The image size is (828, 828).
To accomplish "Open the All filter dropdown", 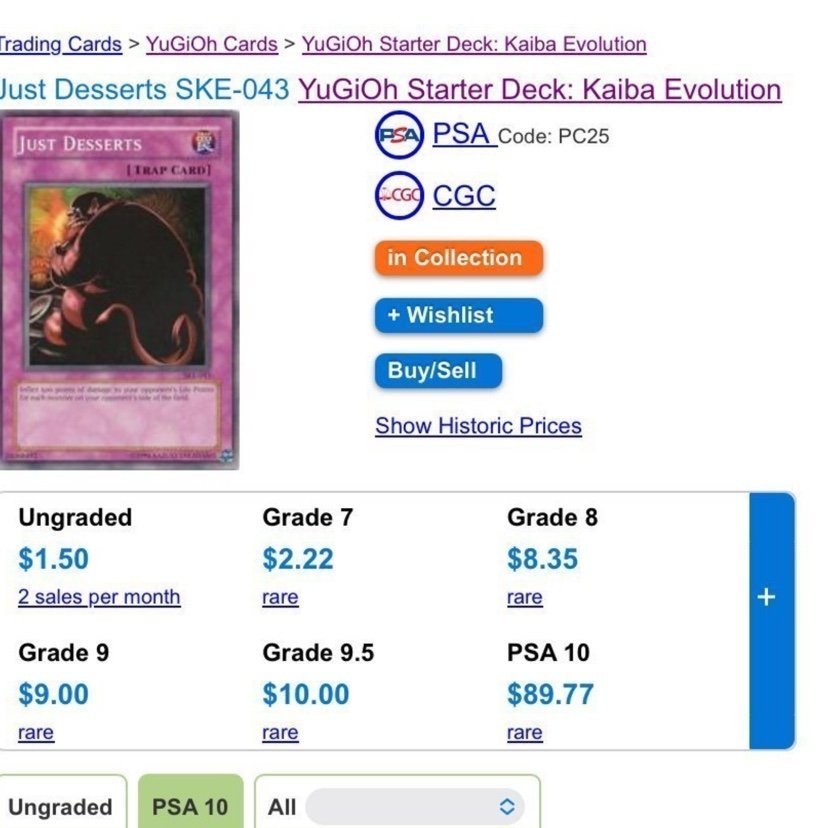I will pyautogui.click(x=397, y=806).
